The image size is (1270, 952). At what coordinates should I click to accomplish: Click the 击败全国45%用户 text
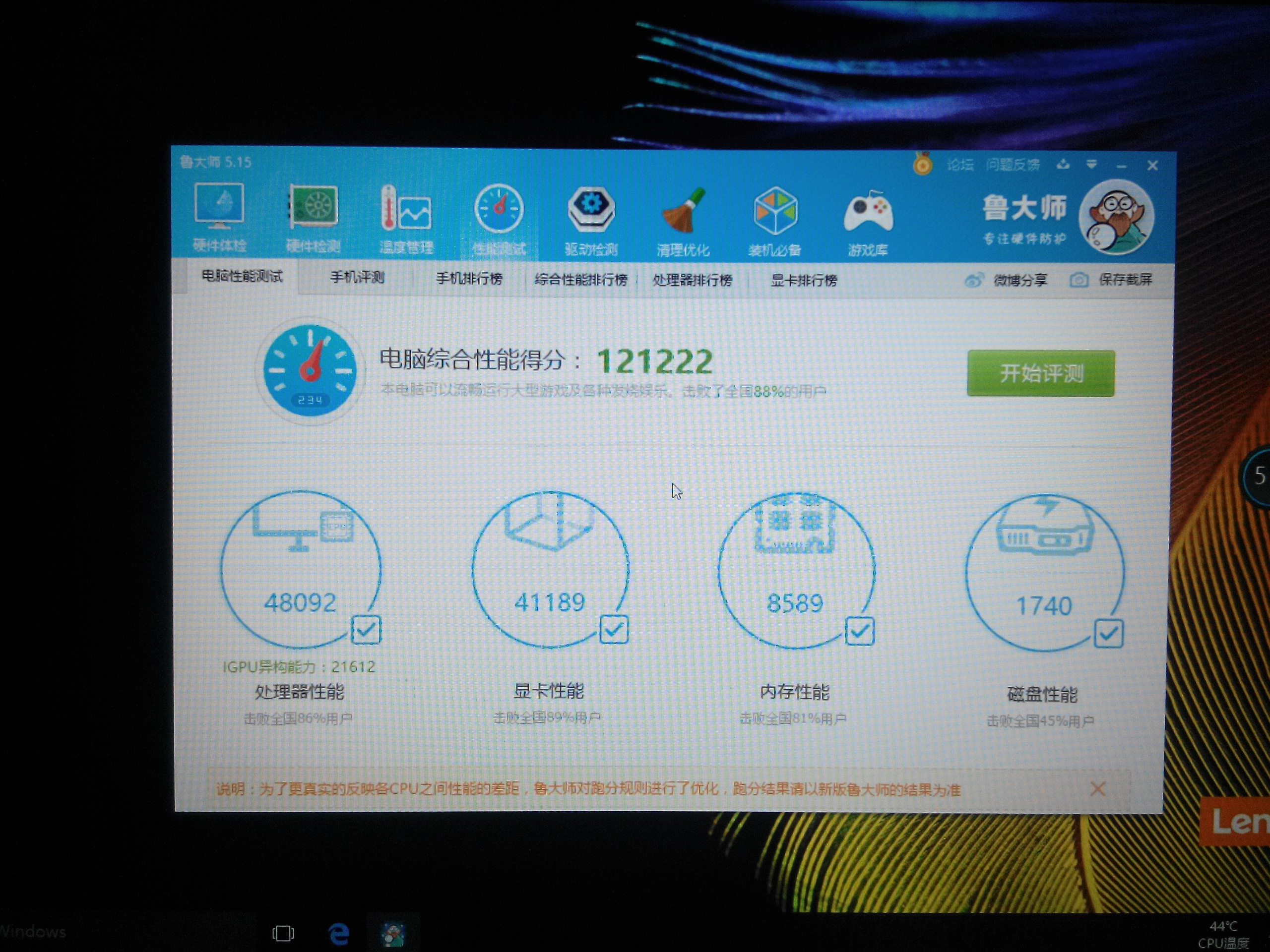click(x=1040, y=721)
